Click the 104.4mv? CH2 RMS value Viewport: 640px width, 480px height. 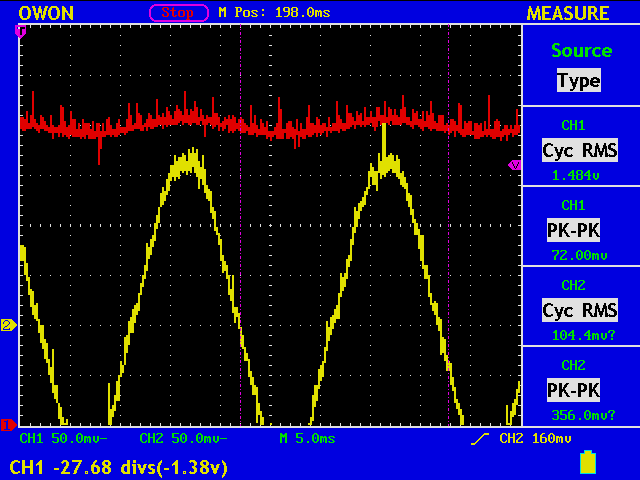point(583,336)
